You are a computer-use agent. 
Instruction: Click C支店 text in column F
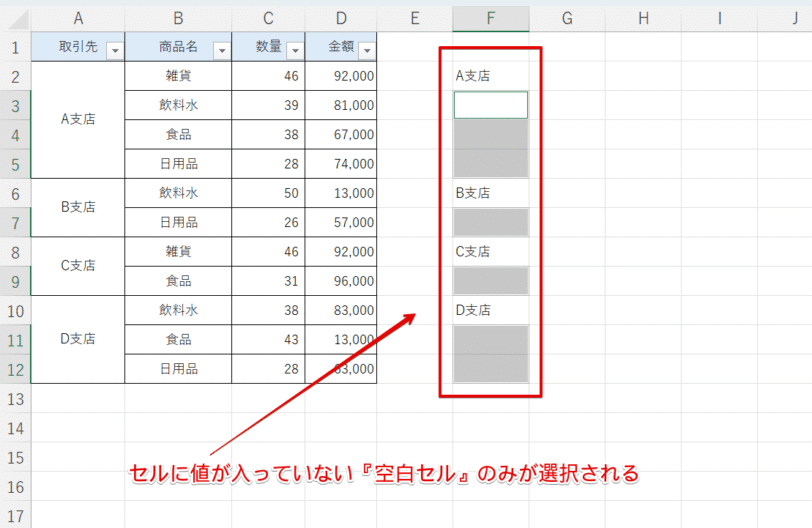click(x=473, y=252)
